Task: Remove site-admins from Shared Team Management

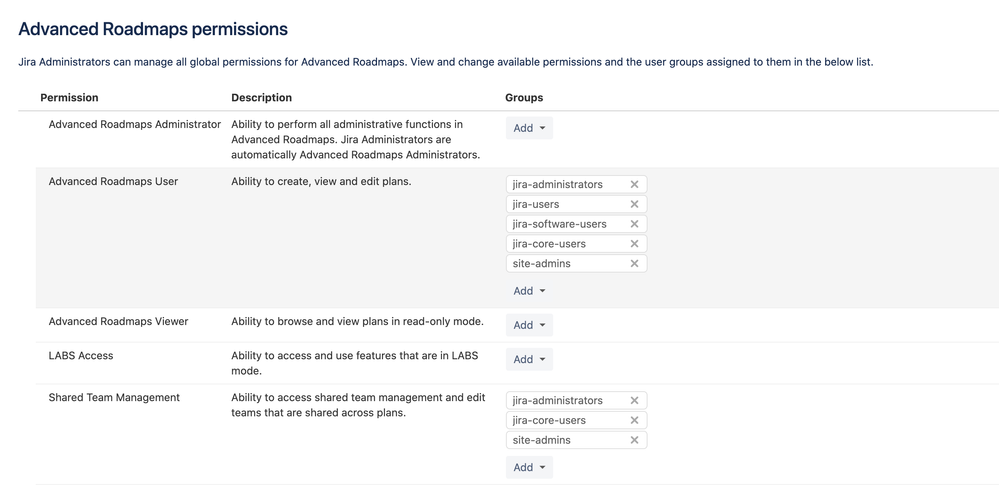Action: (x=634, y=440)
